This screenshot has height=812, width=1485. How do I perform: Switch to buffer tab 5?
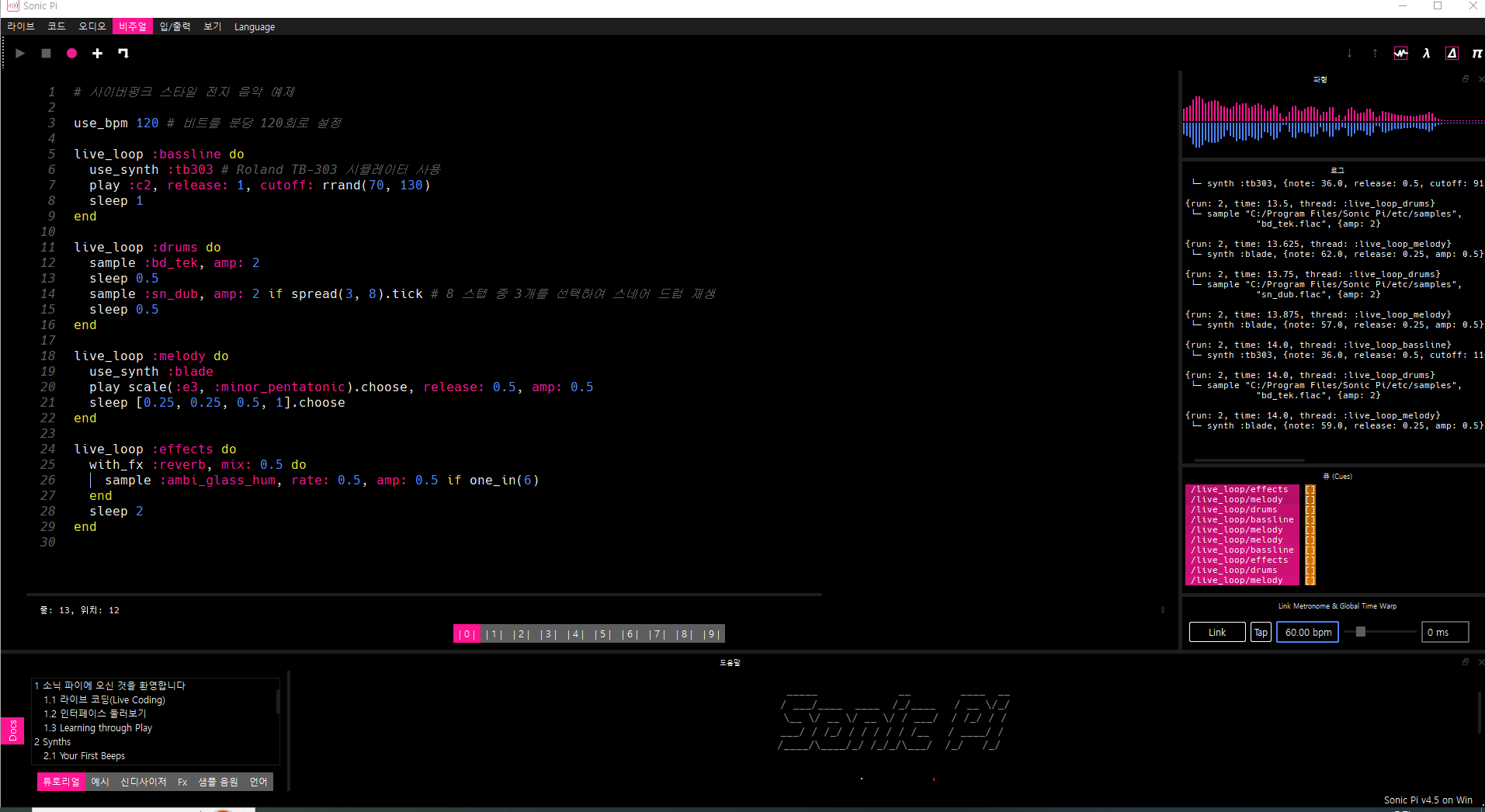[x=602, y=634]
